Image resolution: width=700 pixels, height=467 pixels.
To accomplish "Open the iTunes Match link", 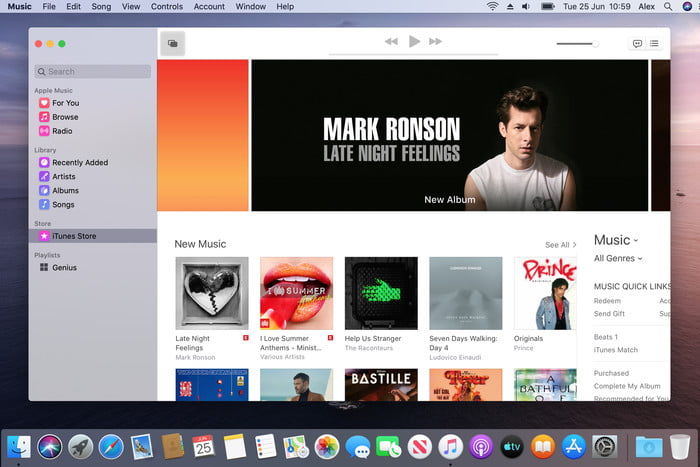I will pos(616,350).
